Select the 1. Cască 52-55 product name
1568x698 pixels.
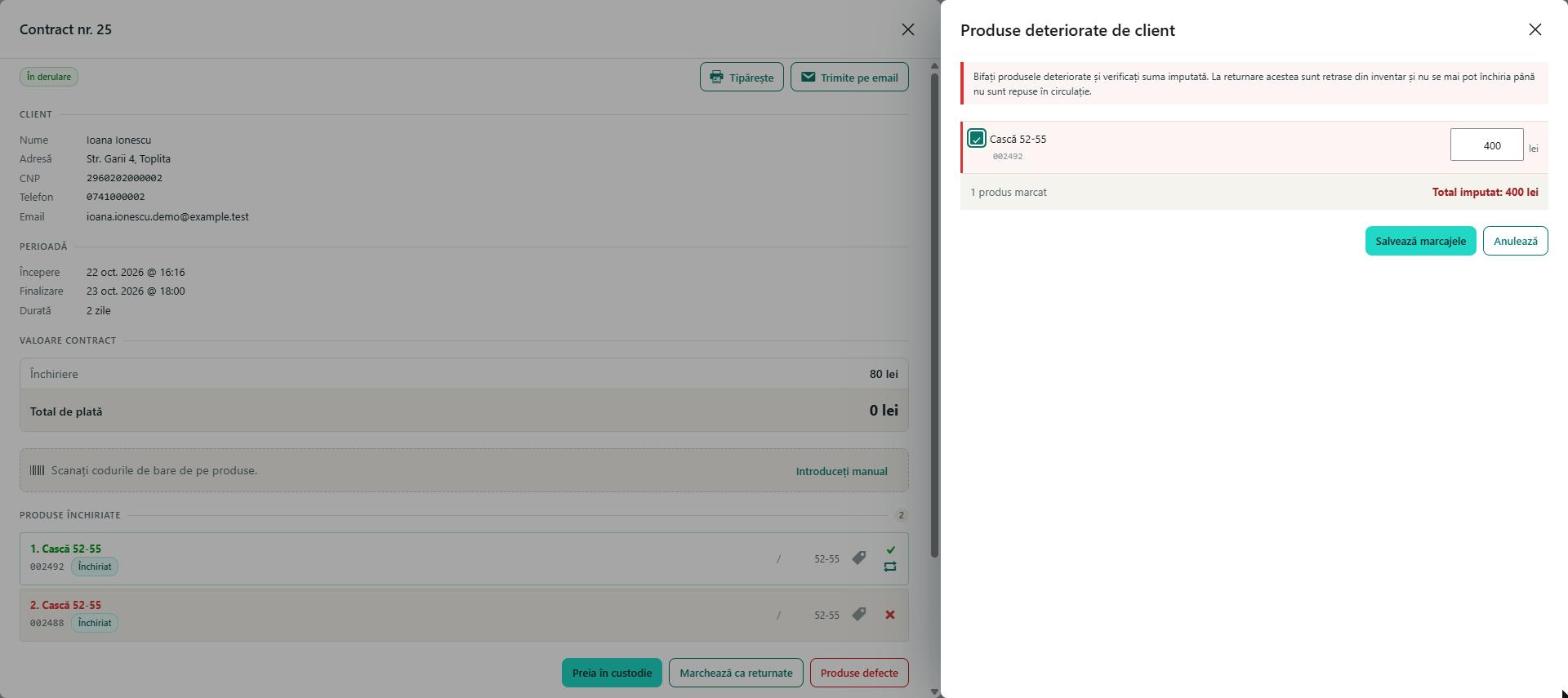65,549
